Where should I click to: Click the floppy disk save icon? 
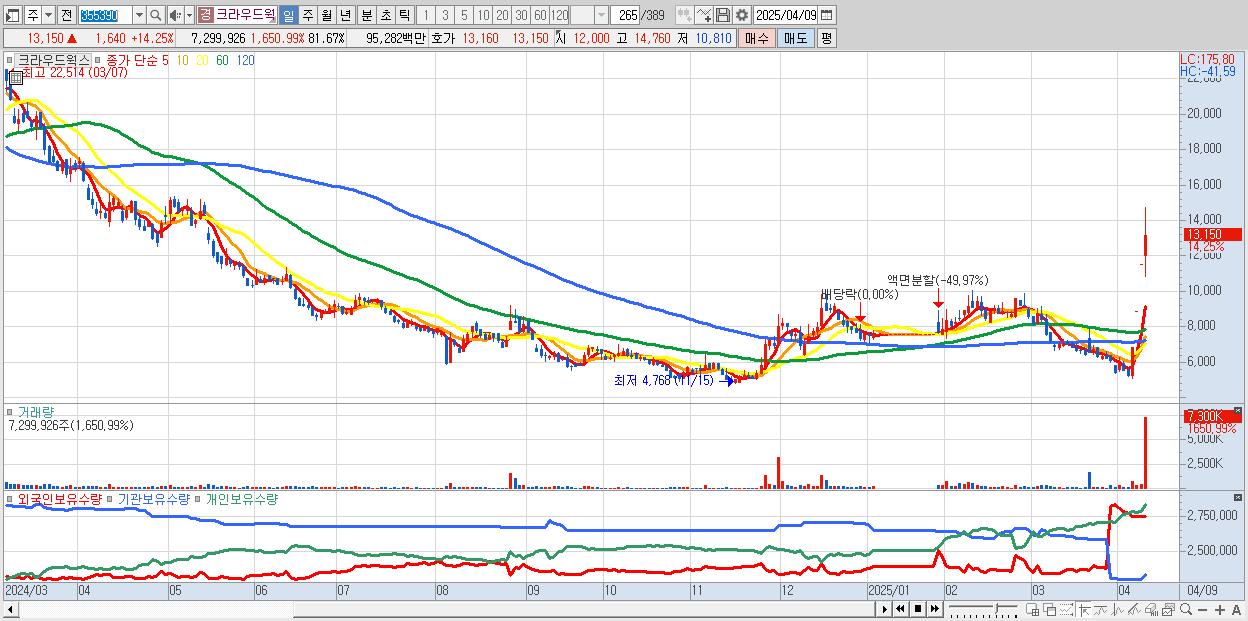tap(723, 15)
